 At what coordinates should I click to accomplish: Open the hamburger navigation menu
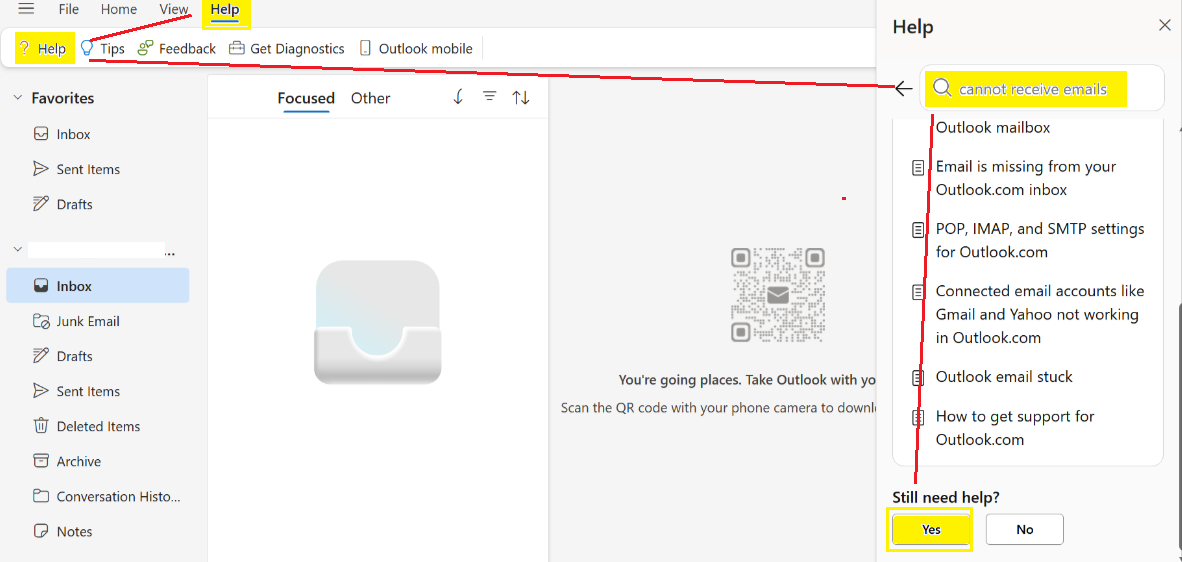tap(26, 9)
